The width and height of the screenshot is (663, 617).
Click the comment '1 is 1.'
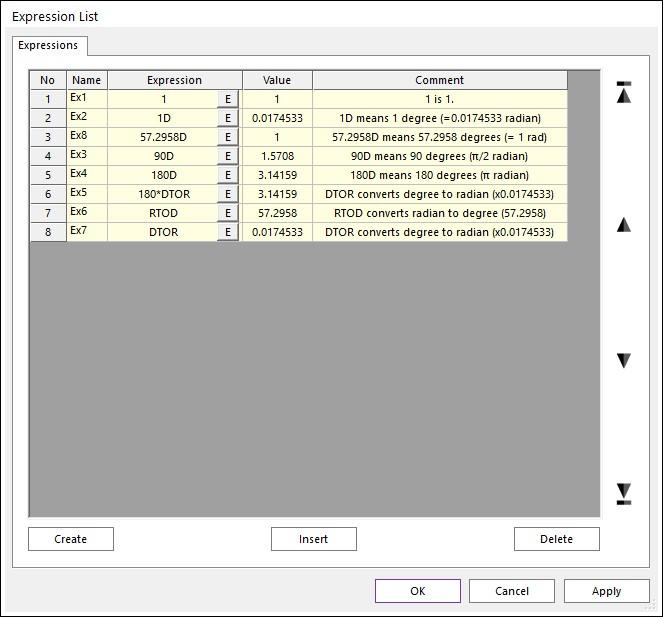pyautogui.click(x=440, y=99)
